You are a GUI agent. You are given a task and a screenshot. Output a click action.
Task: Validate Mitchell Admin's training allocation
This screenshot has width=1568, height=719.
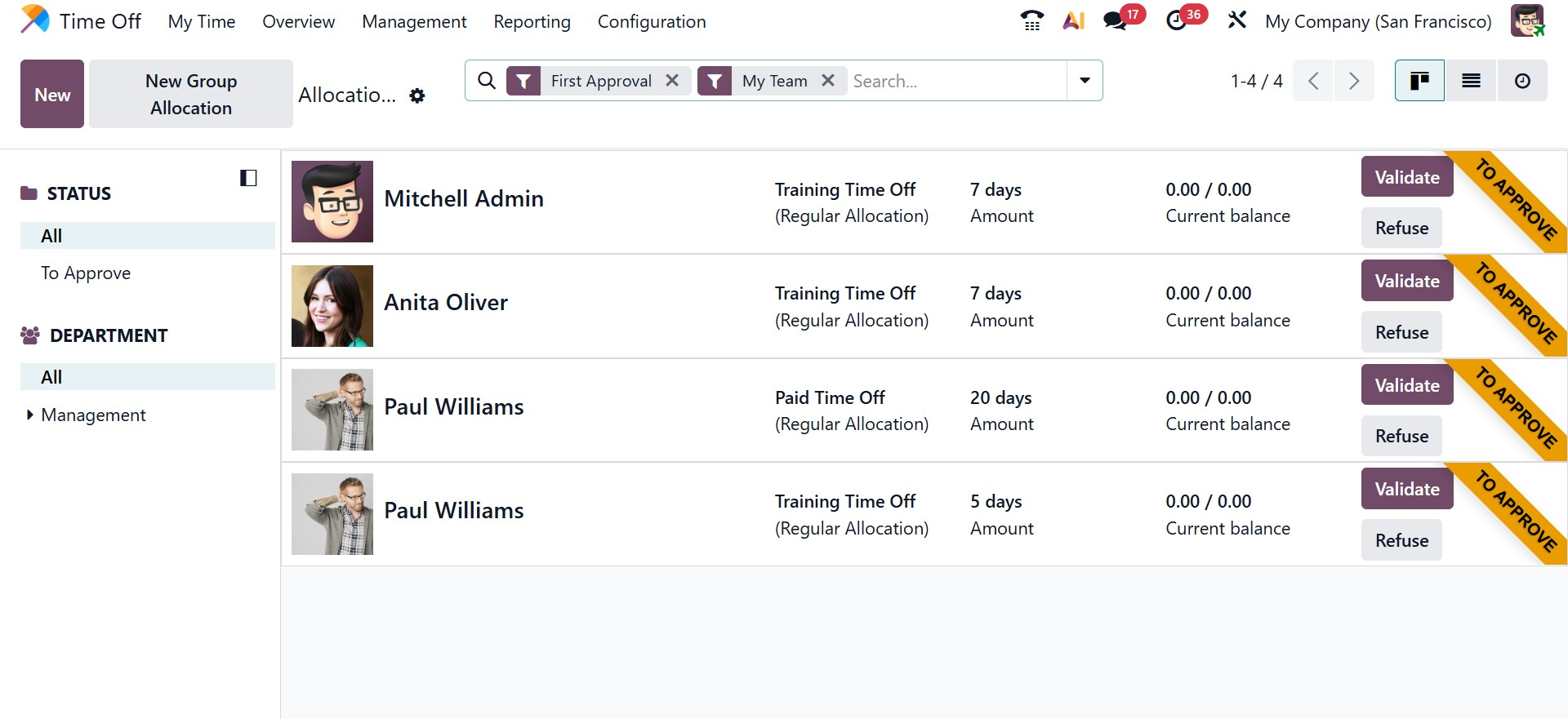pyautogui.click(x=1406, y=177)
